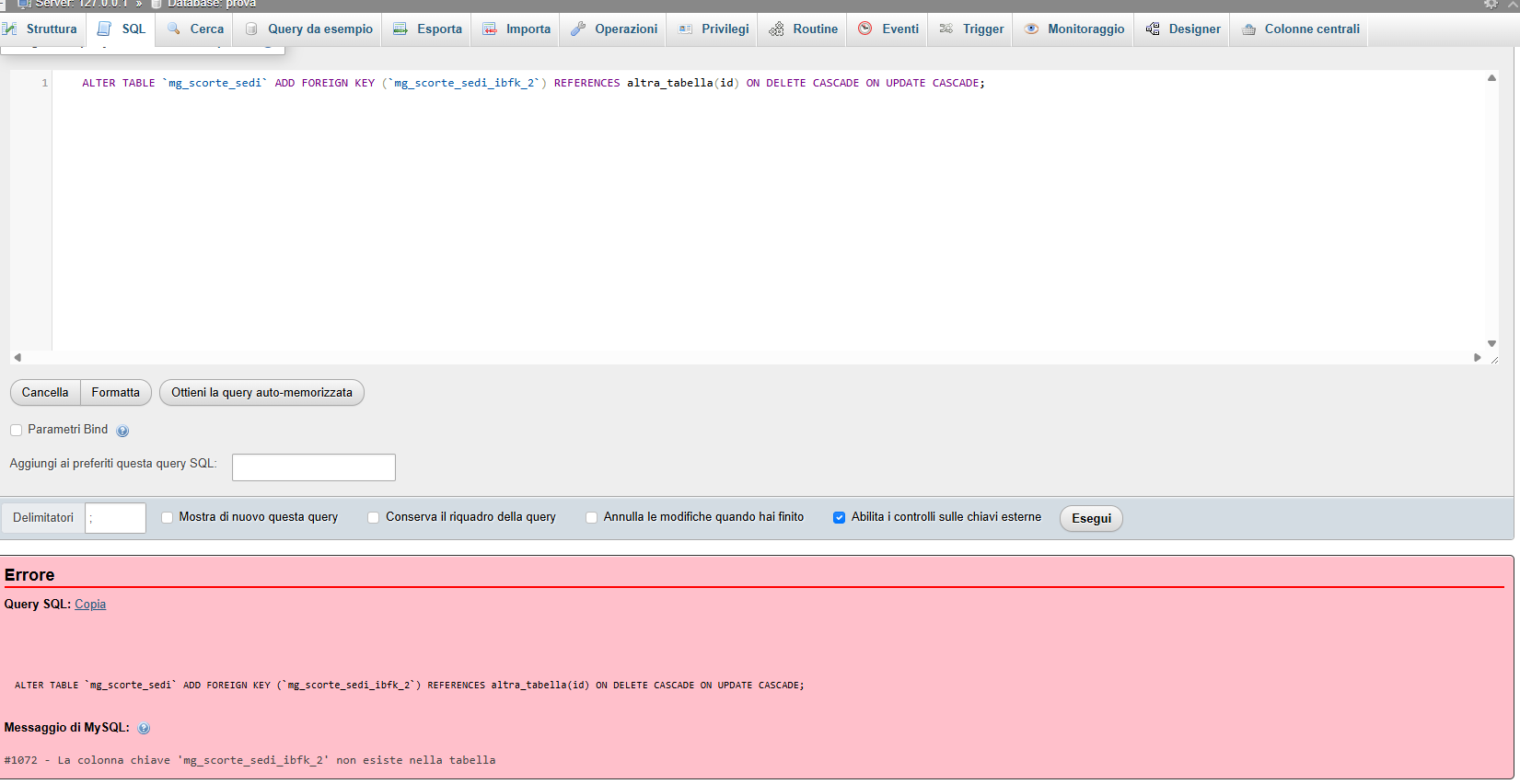Click the Copia link in error box
The height and width of the screenshot is (784, 1520).
coord(90,605)
